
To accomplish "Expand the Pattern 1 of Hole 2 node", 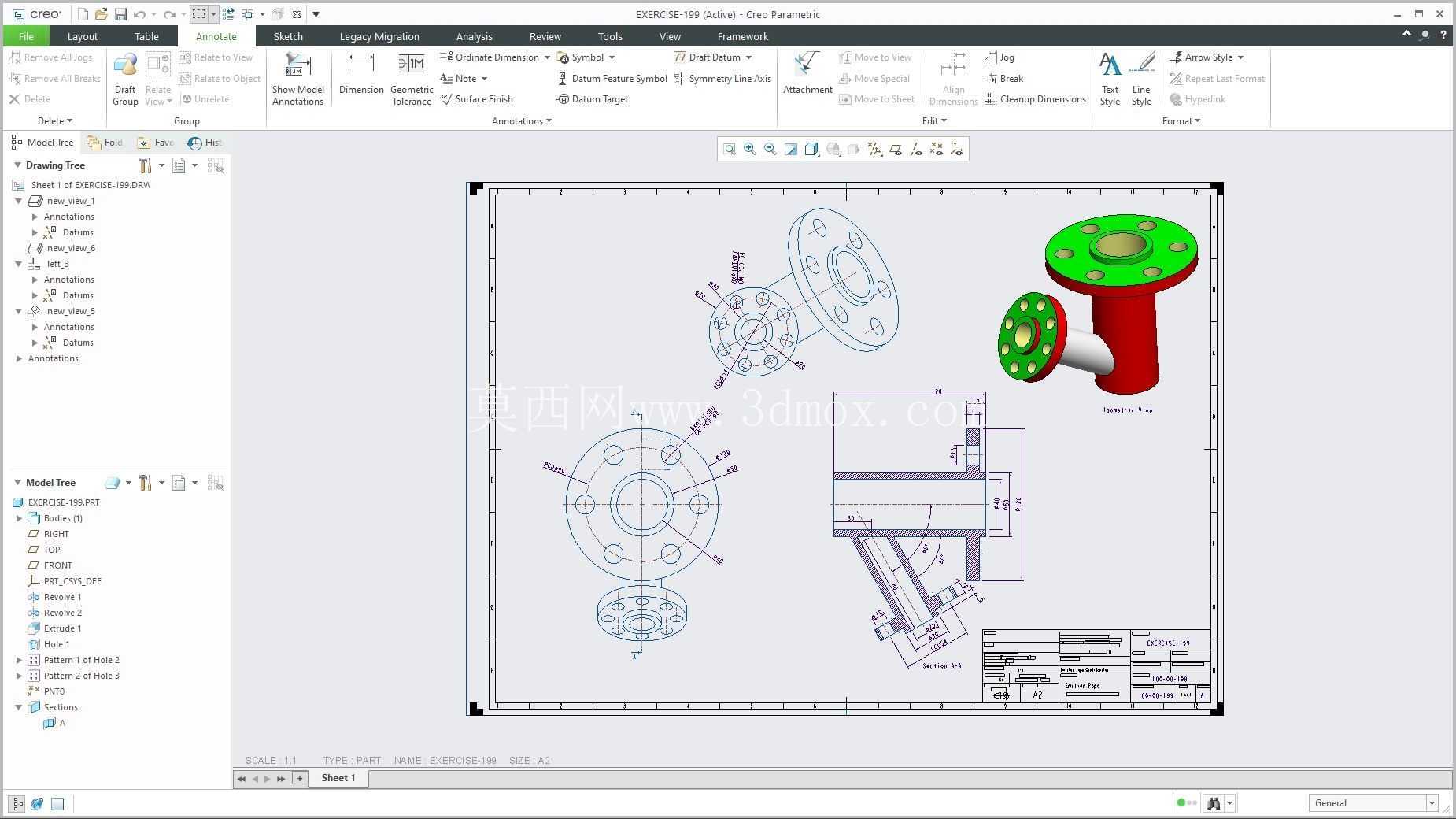I will [x=20, y=660].
